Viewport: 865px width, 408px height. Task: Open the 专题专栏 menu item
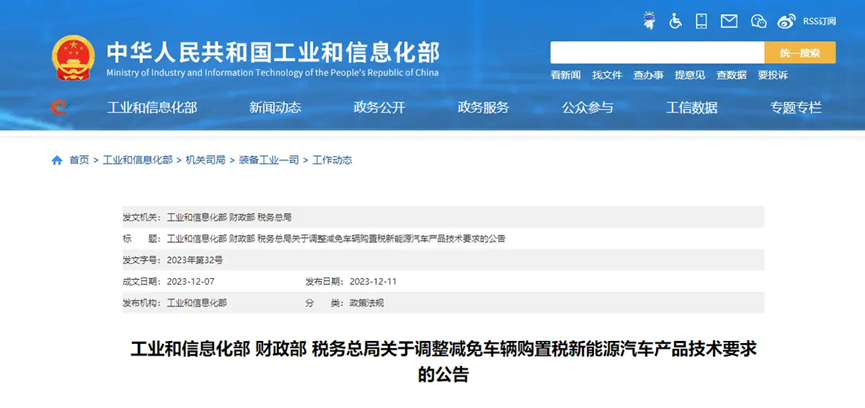(x=796, y=108)
